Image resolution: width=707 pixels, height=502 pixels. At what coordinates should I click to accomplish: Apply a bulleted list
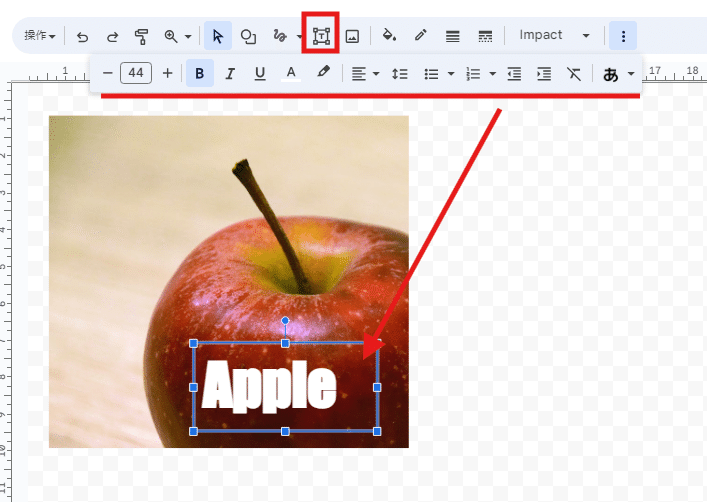click(x=432, y=74)
